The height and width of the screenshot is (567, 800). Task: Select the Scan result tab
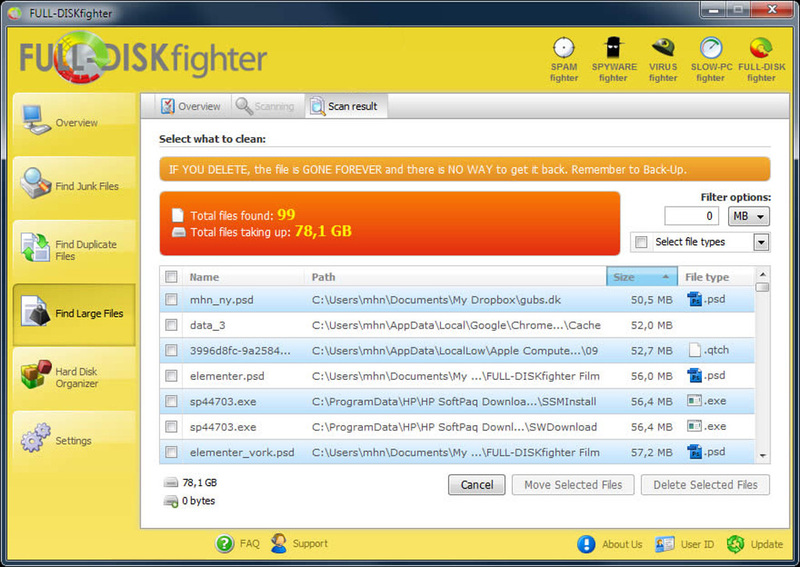[x=345, y=106]
